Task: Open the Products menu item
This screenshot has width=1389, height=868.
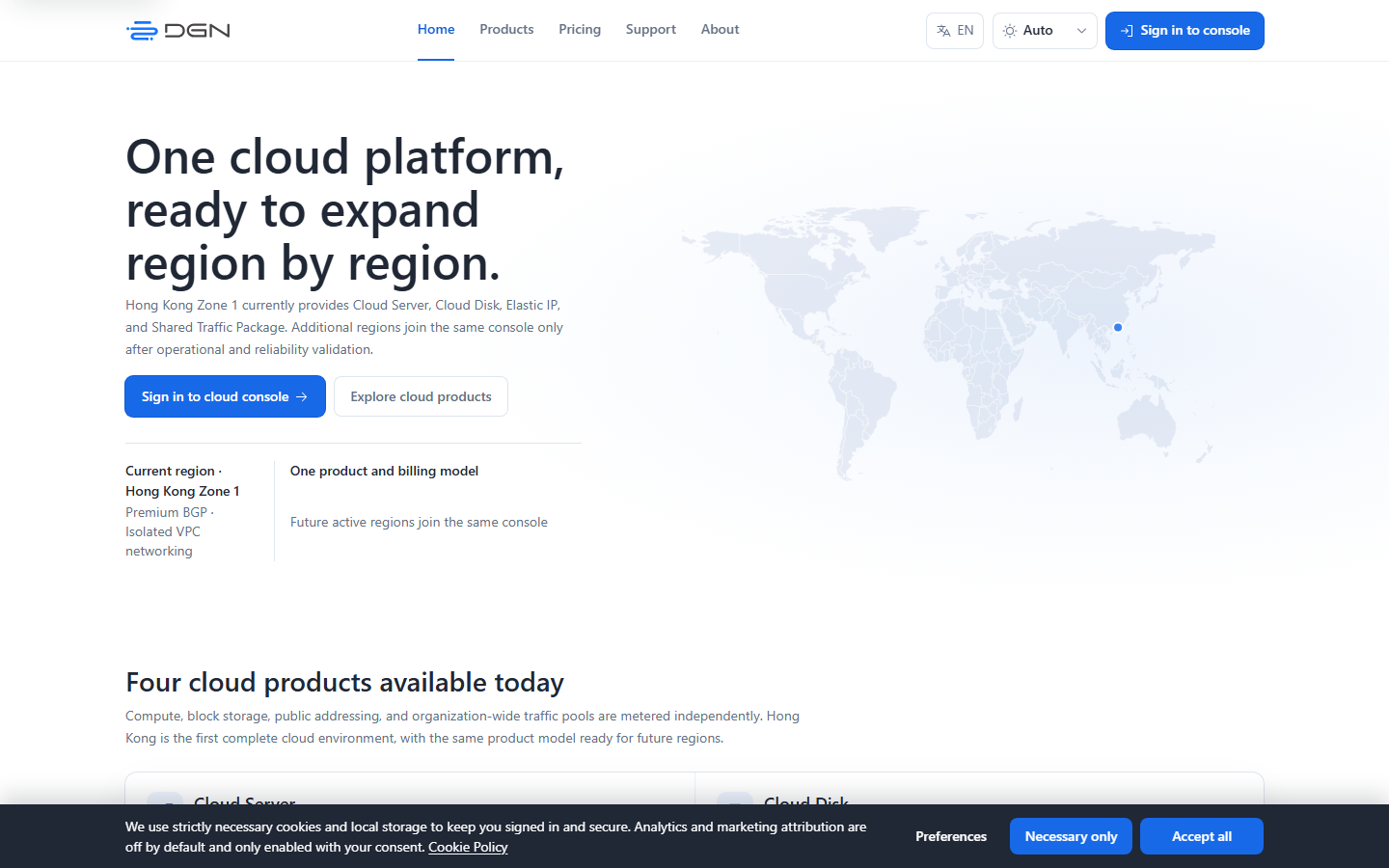Action: pos(506,30)
